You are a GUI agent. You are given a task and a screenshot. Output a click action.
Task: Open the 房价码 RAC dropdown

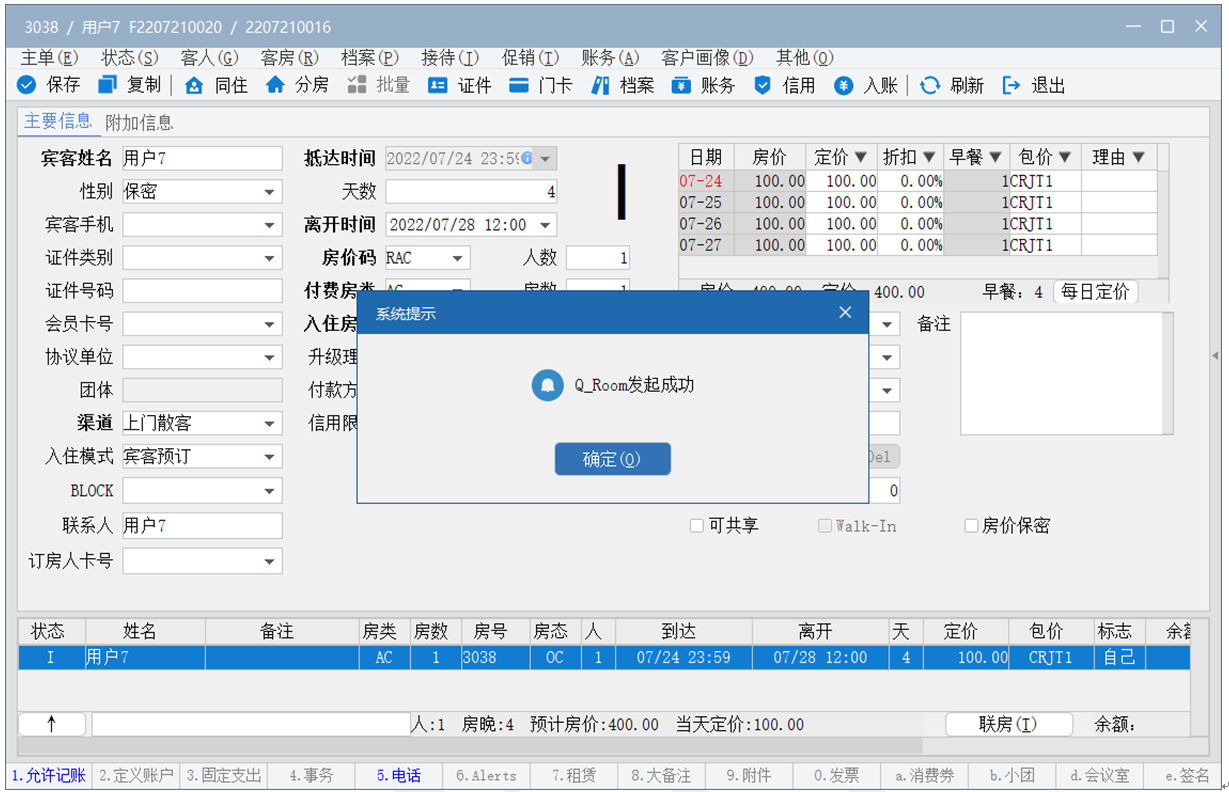click(x=458, y=258)
